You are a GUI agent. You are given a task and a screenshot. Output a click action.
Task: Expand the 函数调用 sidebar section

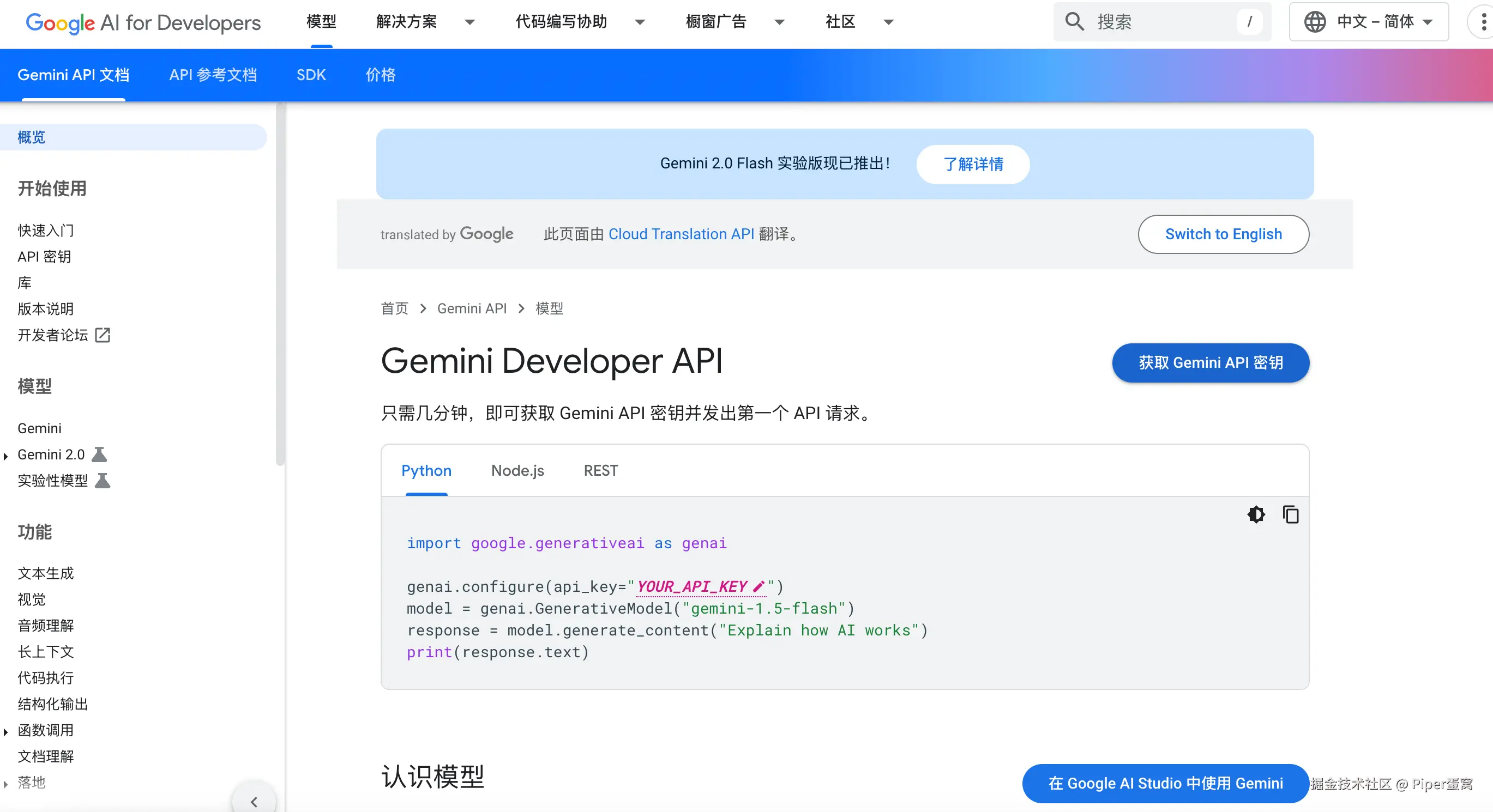[6, 731]
